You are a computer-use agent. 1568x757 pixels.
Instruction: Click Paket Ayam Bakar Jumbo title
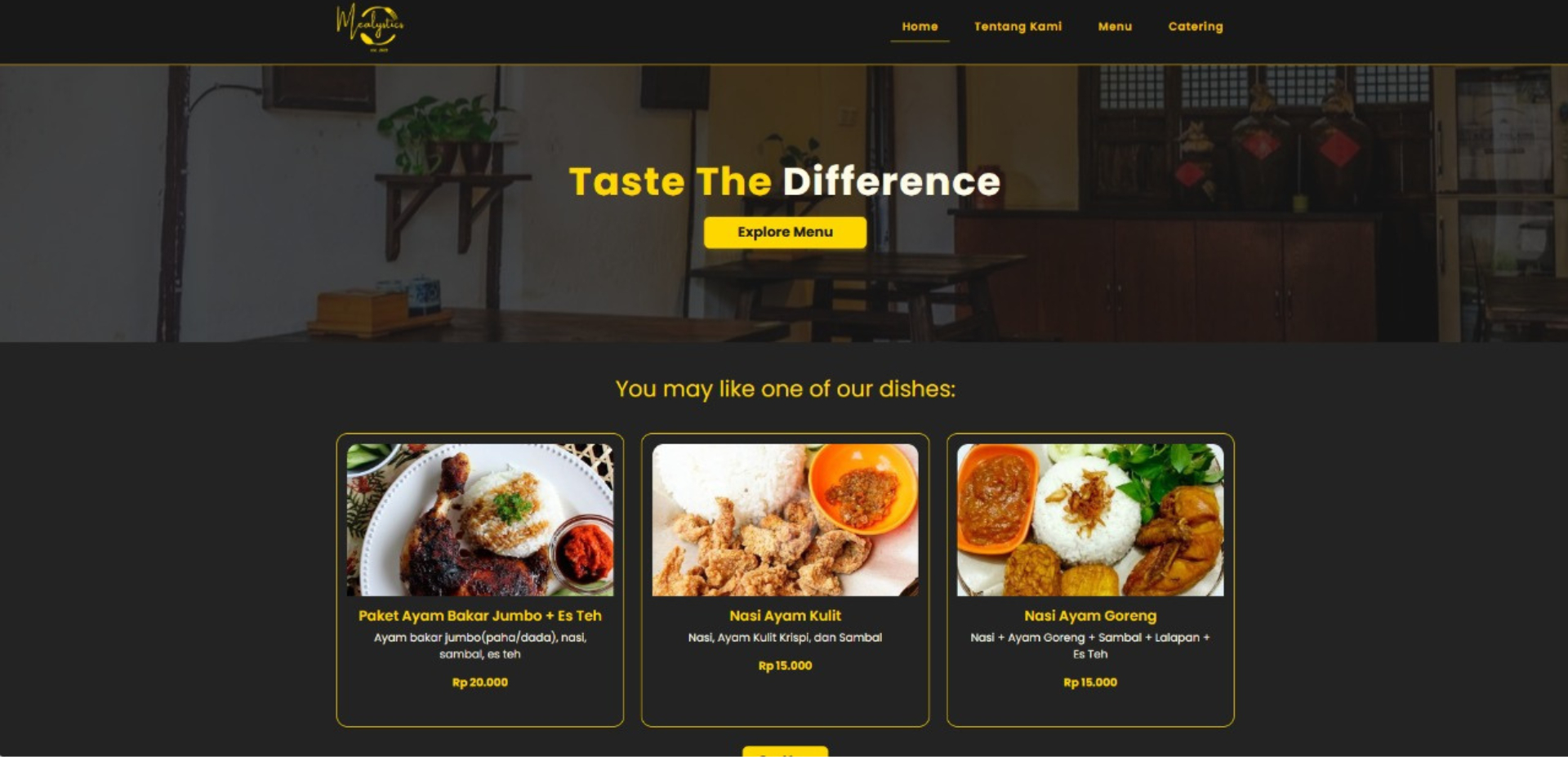[480, 616]
